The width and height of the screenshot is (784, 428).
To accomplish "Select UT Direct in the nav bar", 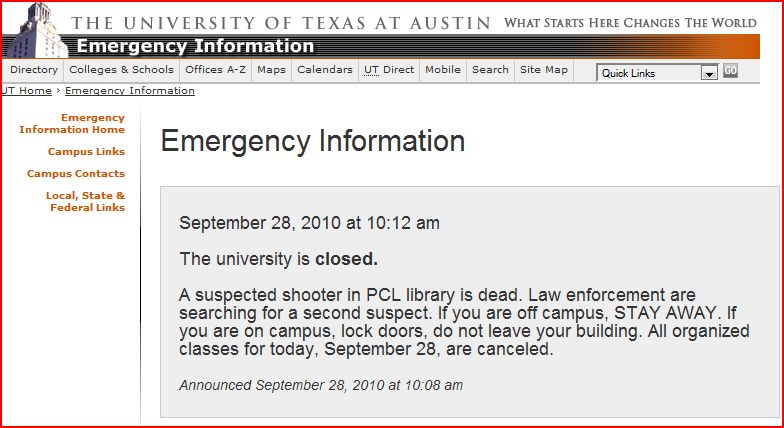I will 389,70.
